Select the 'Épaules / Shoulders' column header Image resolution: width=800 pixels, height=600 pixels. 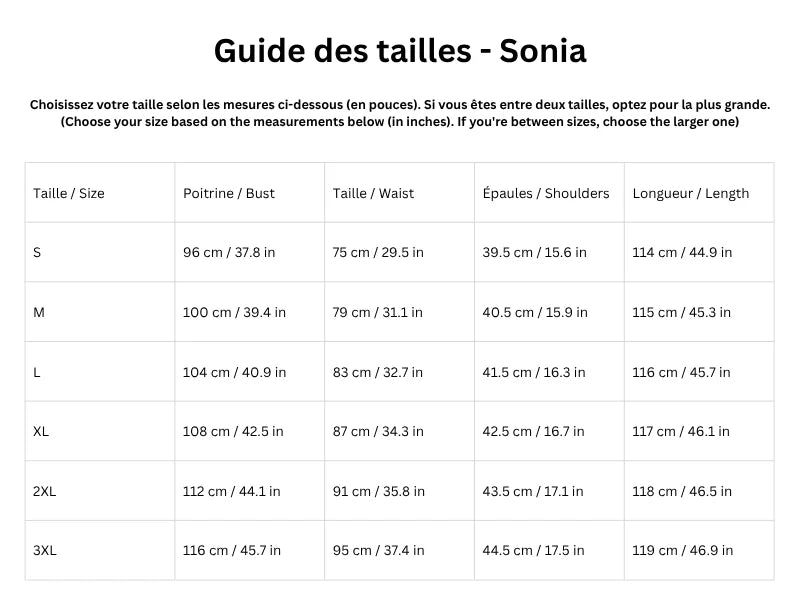click(x=546, y=193)
